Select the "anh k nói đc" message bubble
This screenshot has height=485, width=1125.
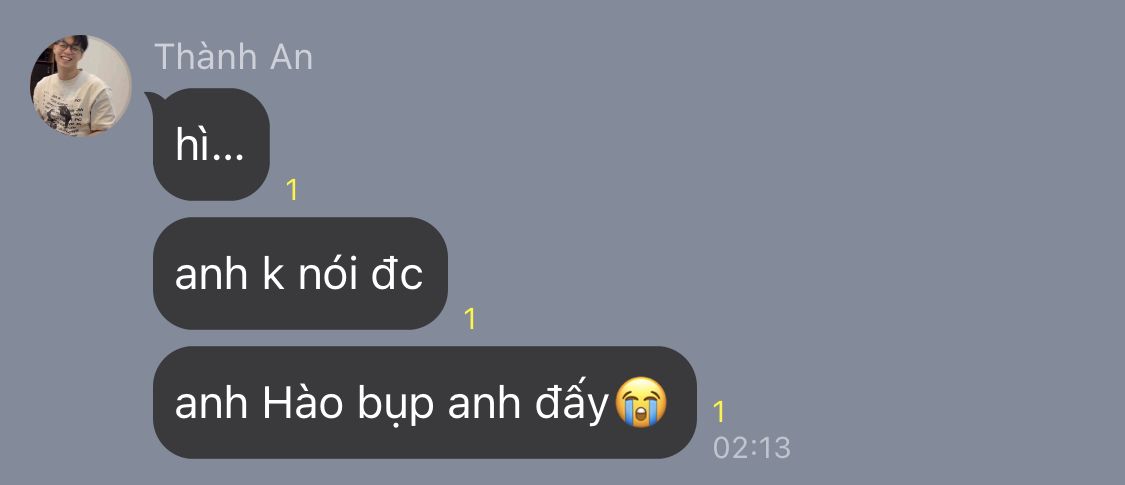click(x=300, y=273)
